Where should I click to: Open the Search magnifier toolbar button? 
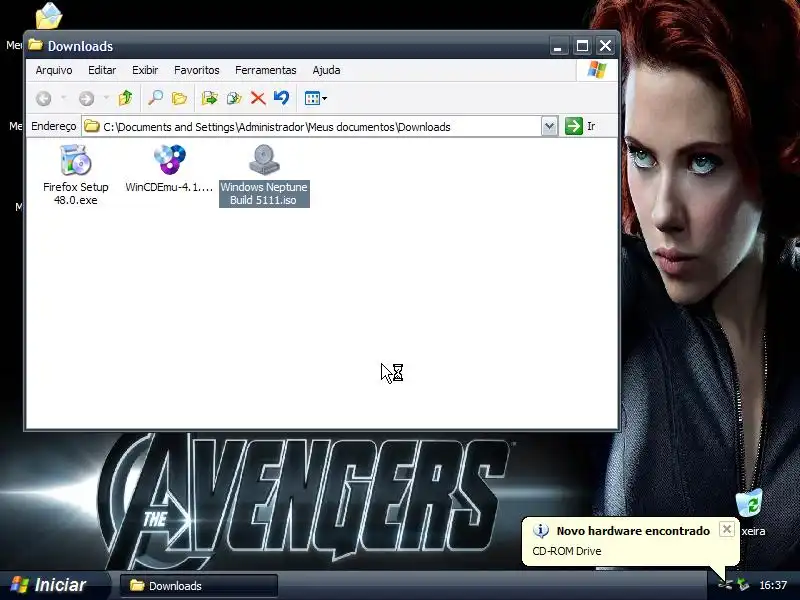tap(155, 97)
